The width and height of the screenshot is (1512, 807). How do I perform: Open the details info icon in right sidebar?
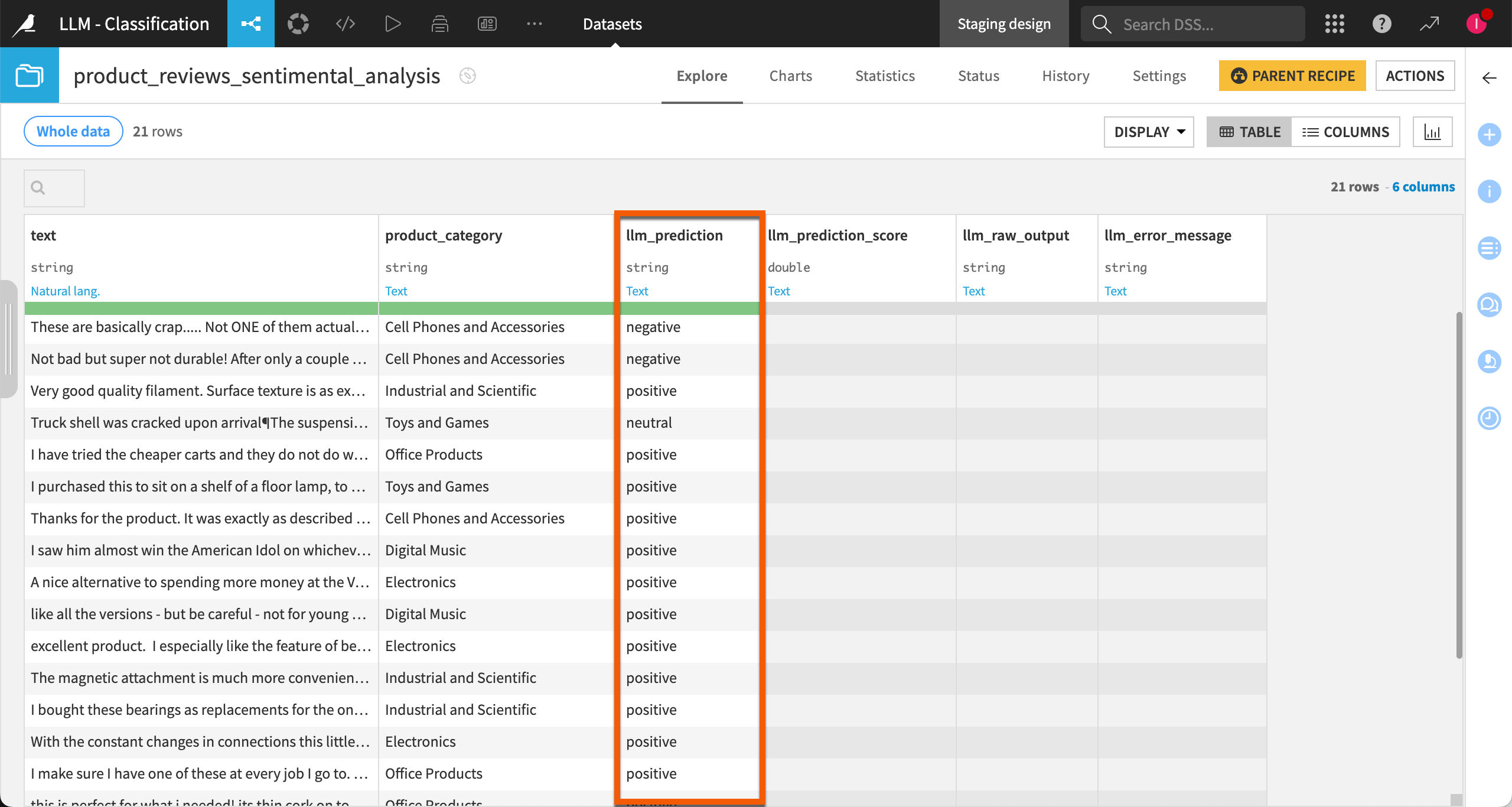point(1490,191)
